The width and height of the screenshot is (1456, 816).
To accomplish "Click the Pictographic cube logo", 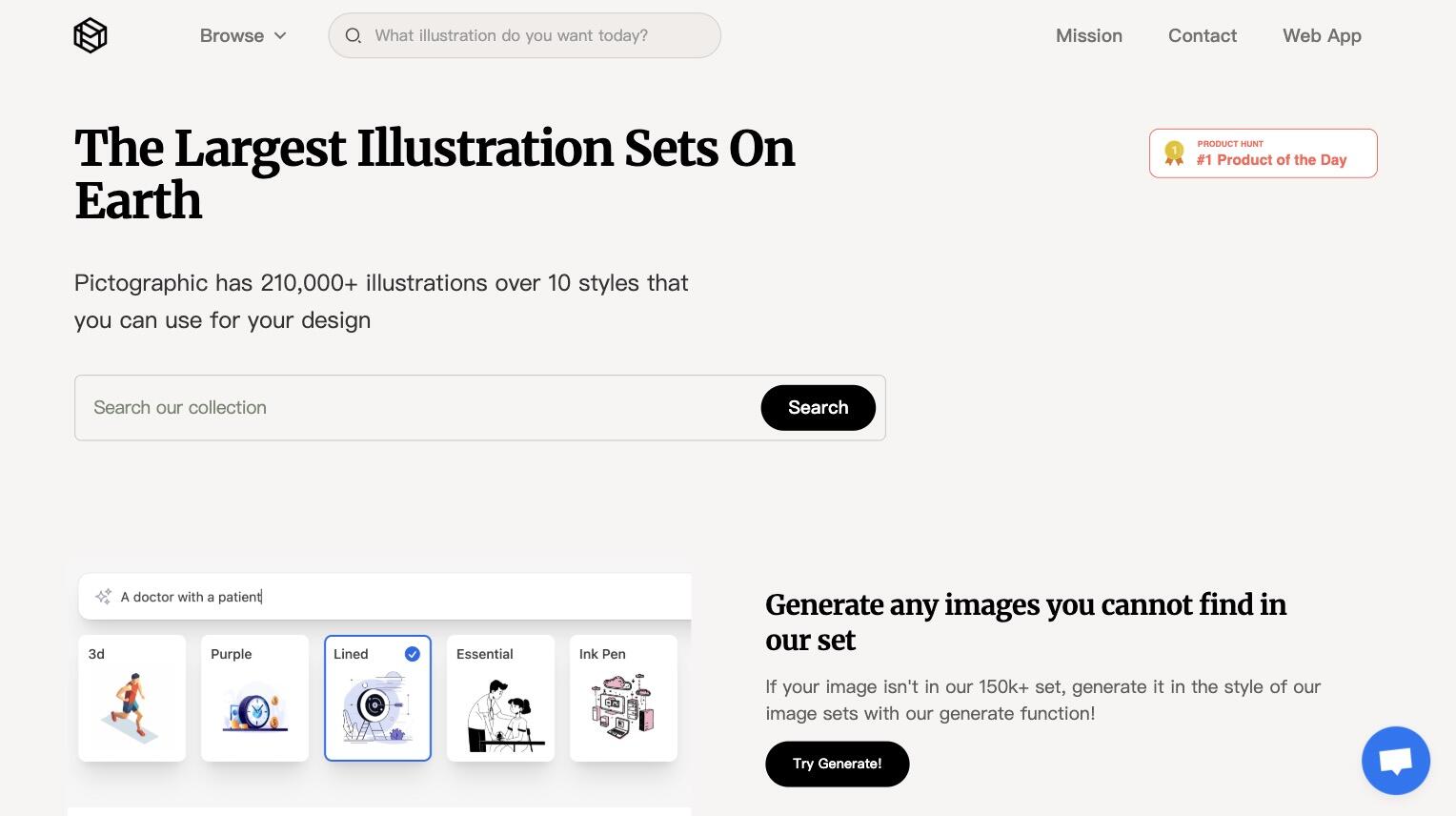I will pyautogui.click(x=91, y=35).
